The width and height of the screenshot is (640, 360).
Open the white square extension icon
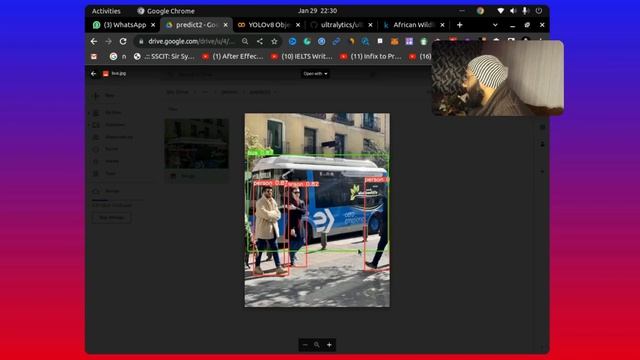(x=380, y=41)
